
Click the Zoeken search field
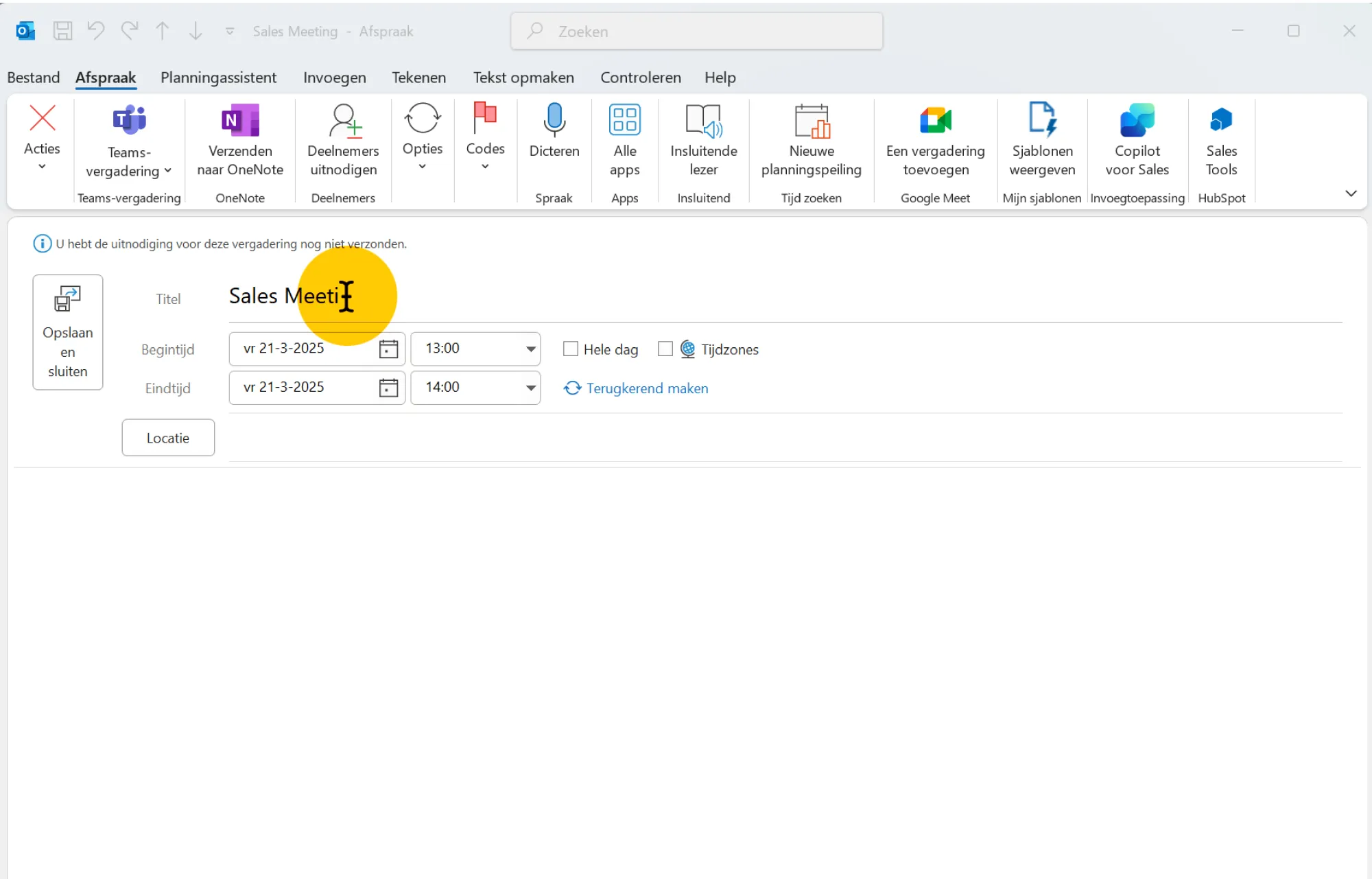coord(696,32)
